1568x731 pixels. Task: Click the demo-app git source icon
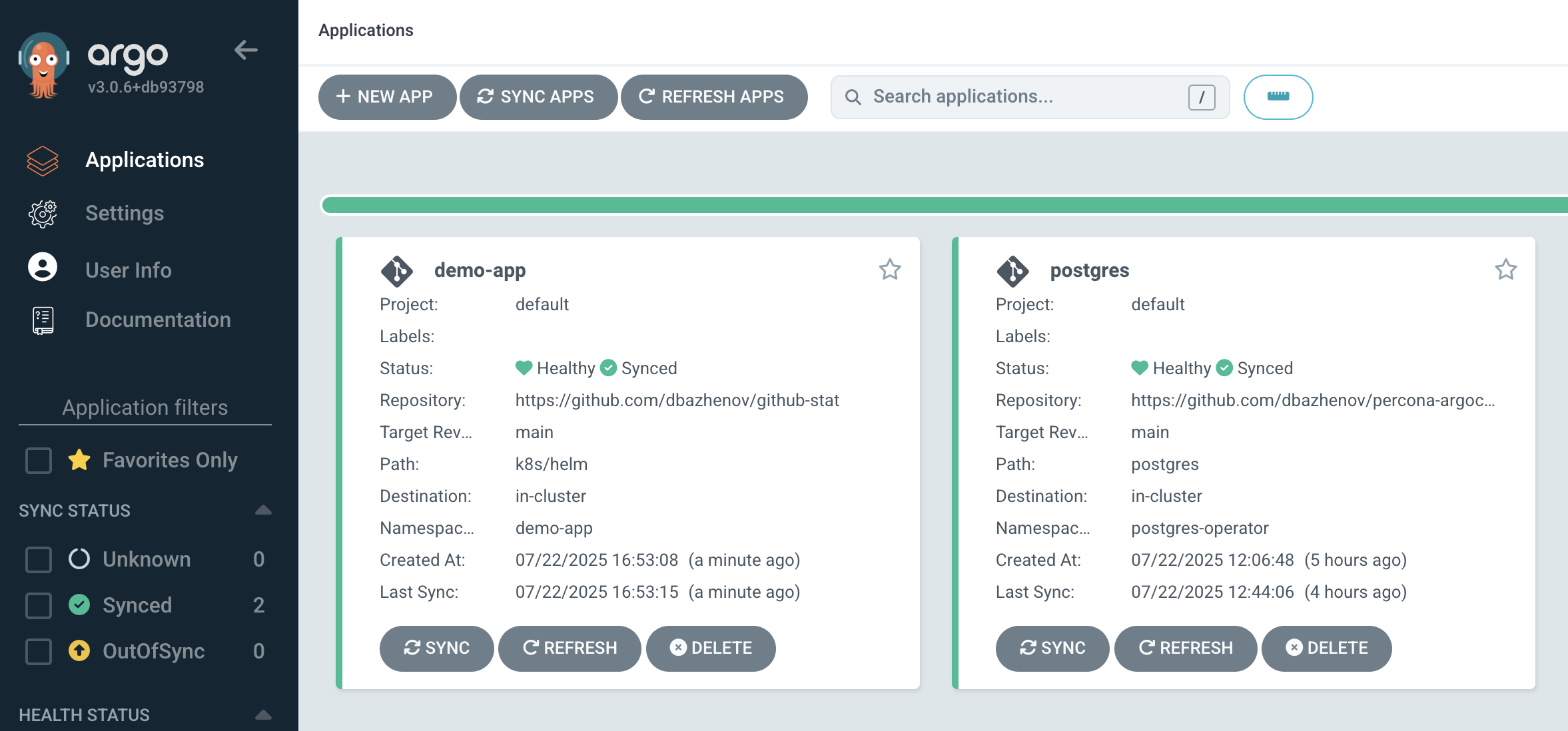(x=397, y=271)
